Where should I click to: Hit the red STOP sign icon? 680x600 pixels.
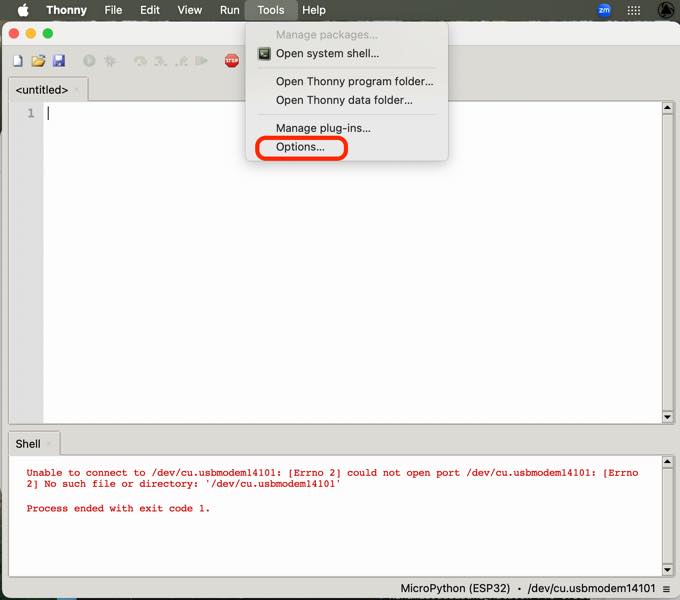point(232,61)
